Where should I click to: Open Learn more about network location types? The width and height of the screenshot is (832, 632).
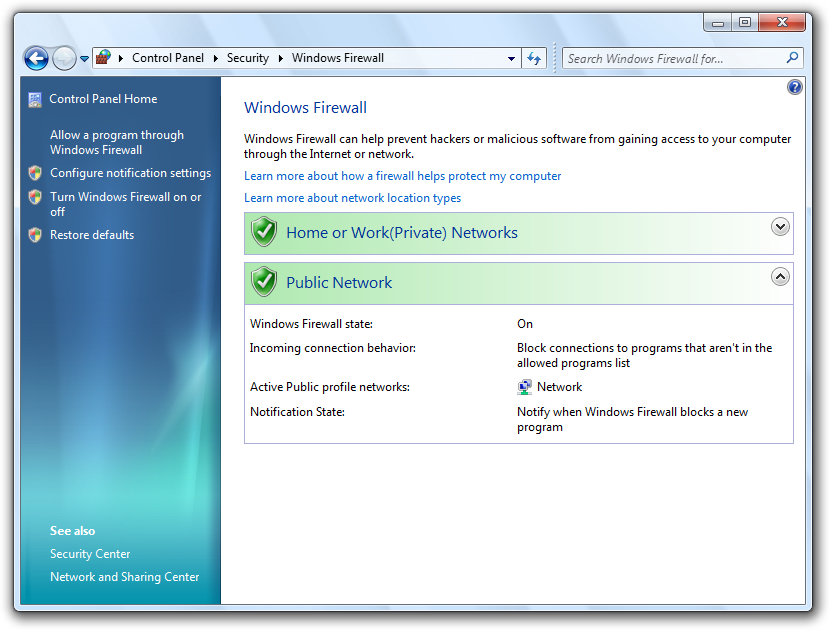(x=352, y=198)
